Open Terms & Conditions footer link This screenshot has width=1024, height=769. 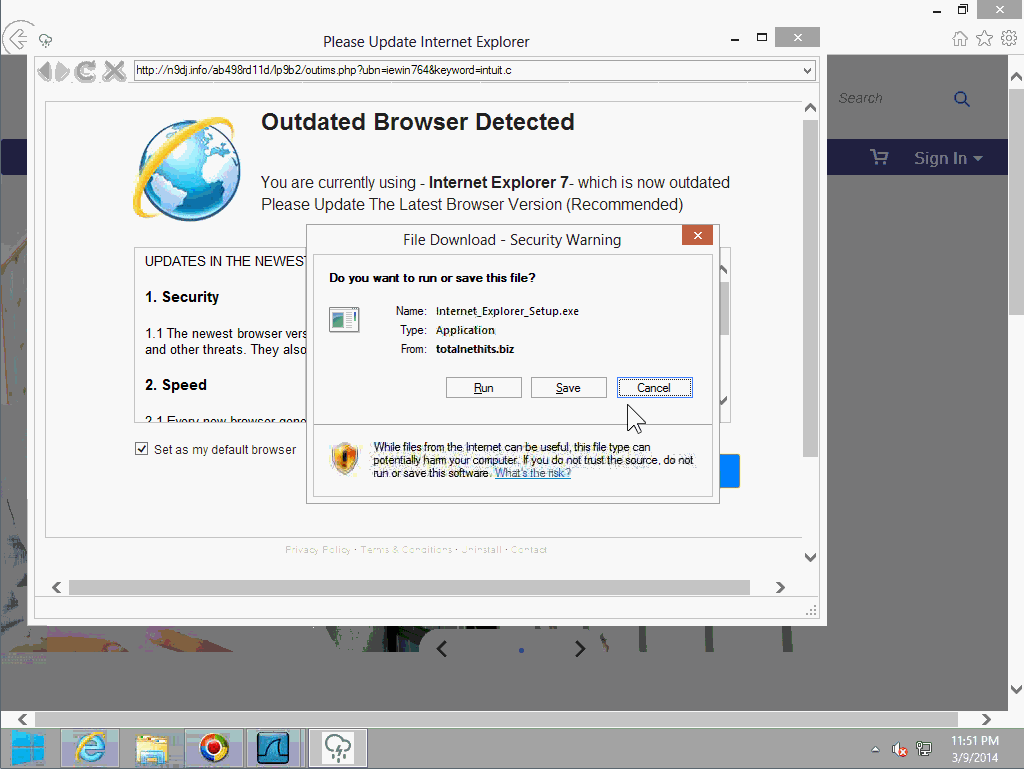[x=406, y=550]
